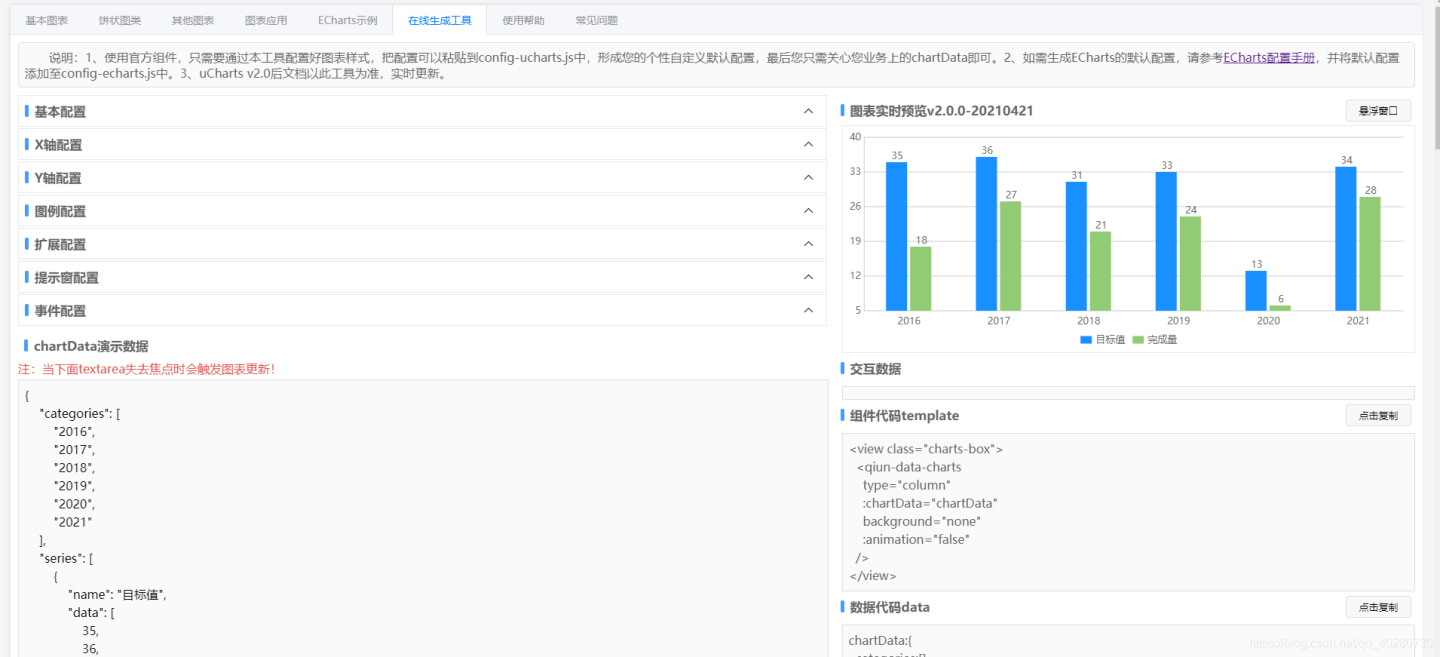This screenshot has width=1440, height=657.
Task: Open the ECharts示例 tab
Action: (345, 19)
